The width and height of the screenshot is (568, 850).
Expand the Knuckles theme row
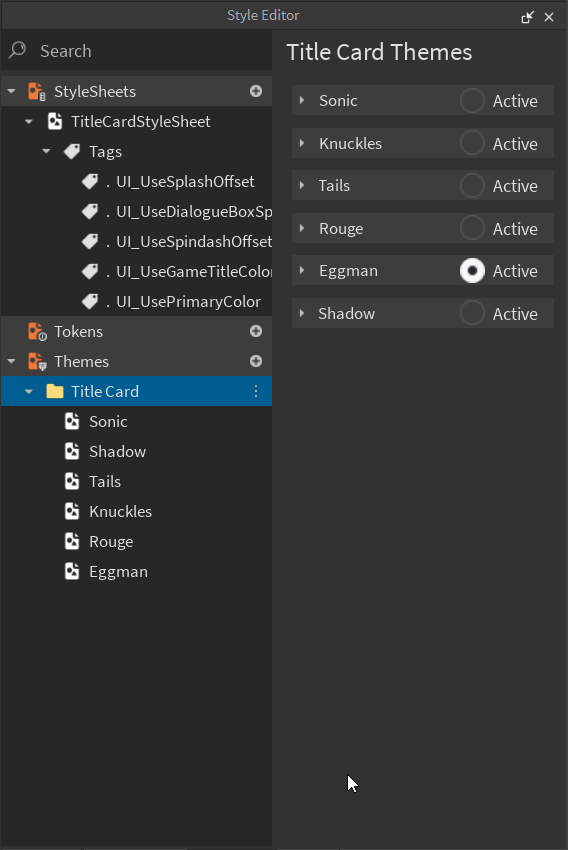[x=302, y=143]
